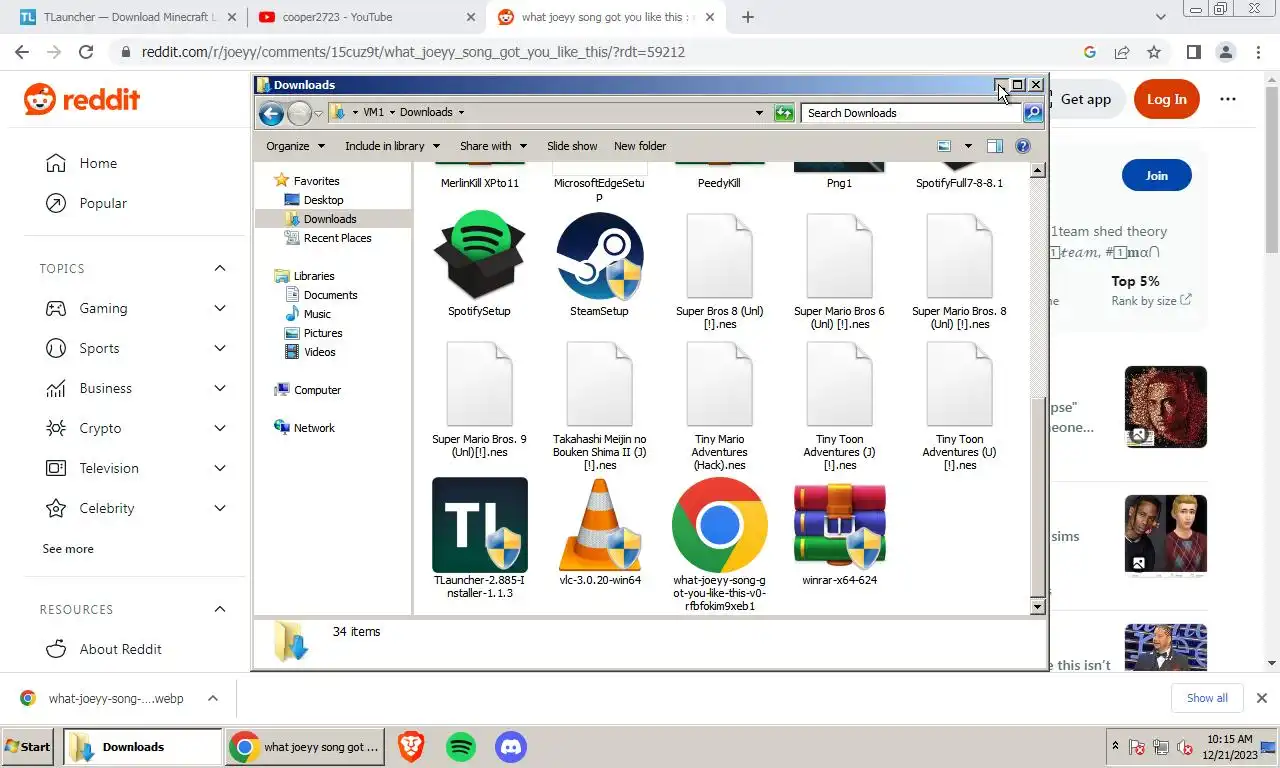
Task: Switch to the TLauncher browser tab
Action: [128, 17]
